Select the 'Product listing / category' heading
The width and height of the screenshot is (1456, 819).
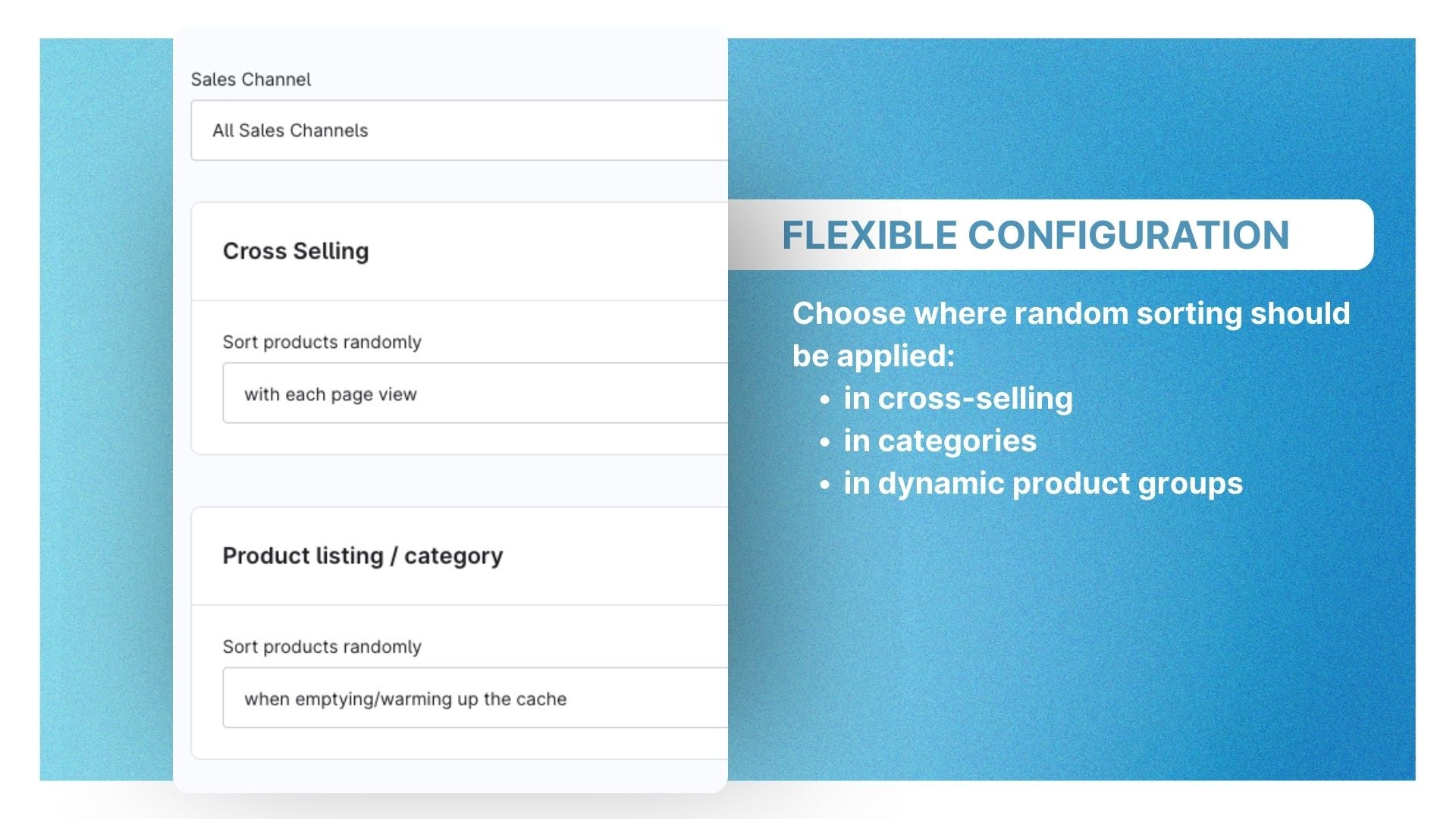coord(362,556)
